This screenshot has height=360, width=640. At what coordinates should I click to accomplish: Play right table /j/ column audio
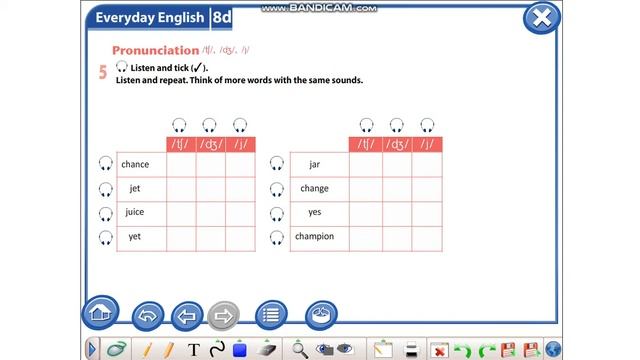tap(427, 125)
